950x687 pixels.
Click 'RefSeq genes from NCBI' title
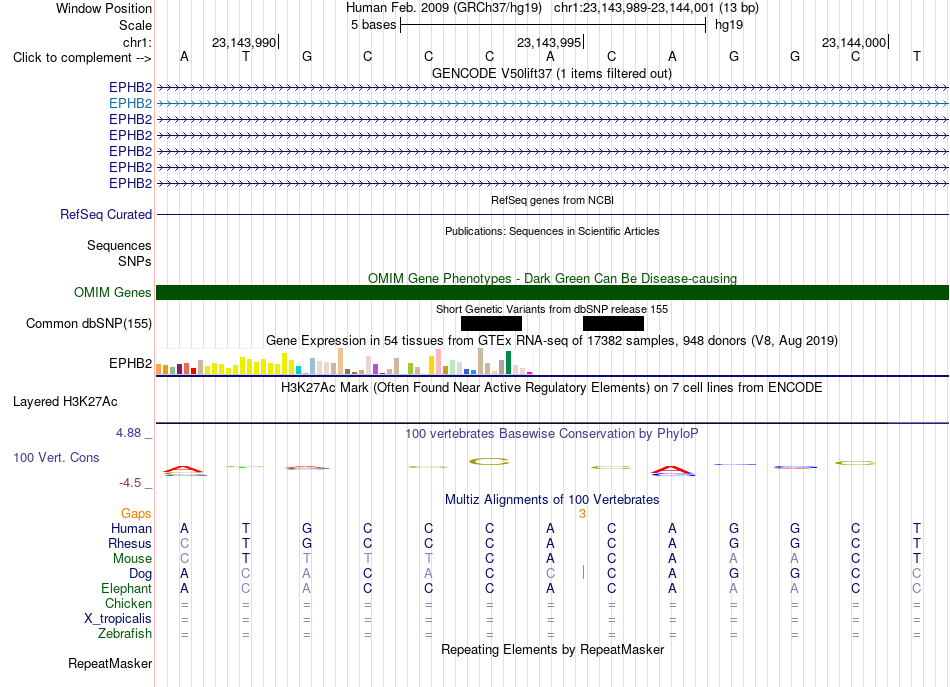[553, 200]
